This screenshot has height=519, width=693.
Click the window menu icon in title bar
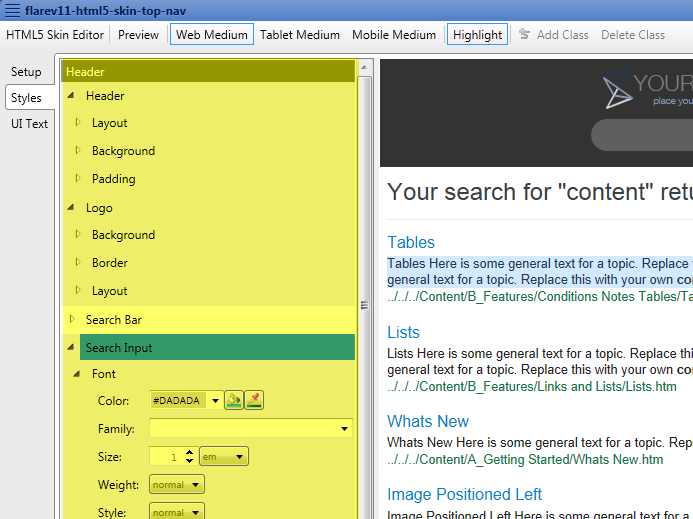pos(13,10)
